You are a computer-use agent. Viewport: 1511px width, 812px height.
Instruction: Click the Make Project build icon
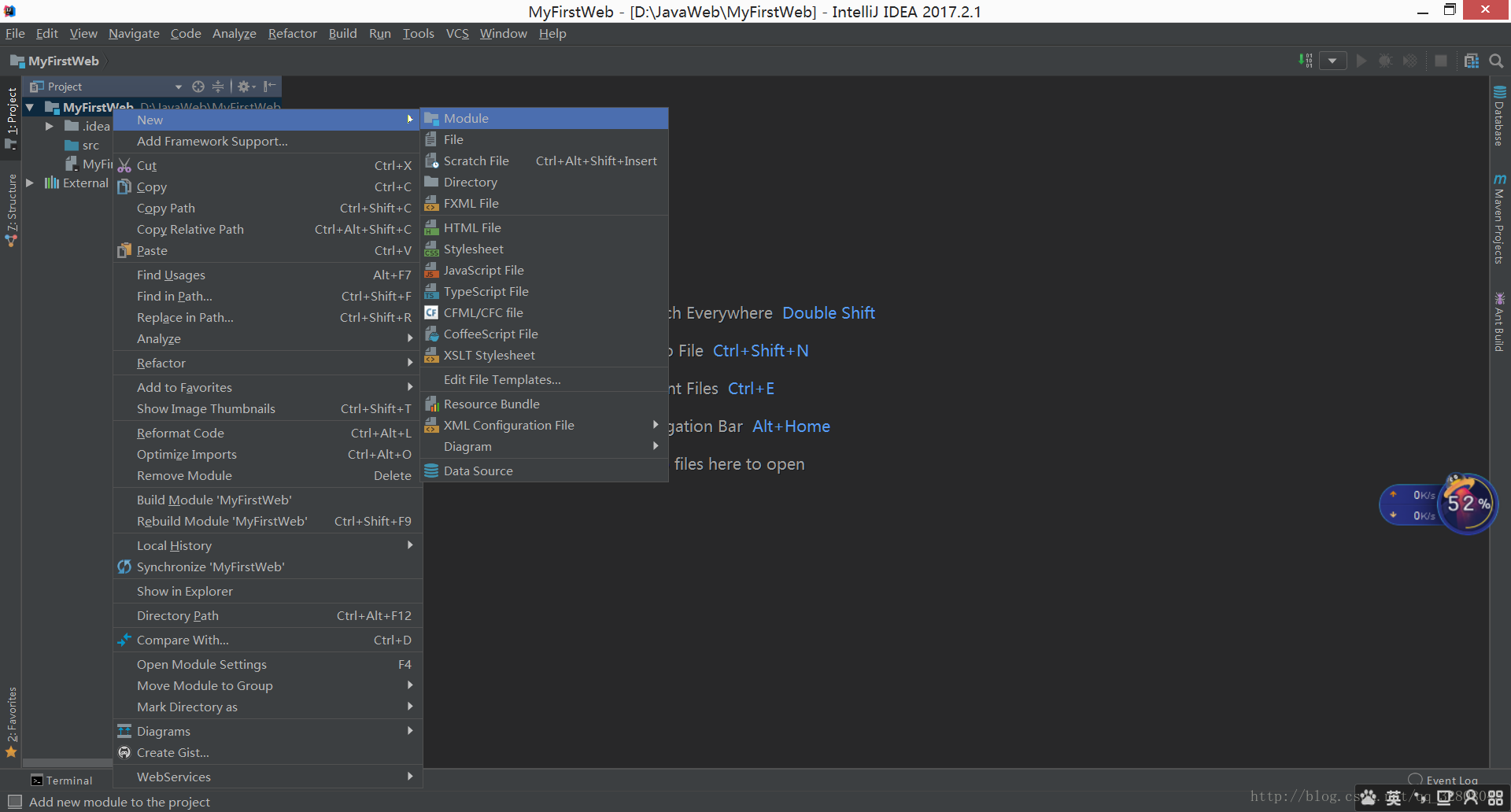pos(1306,61)
